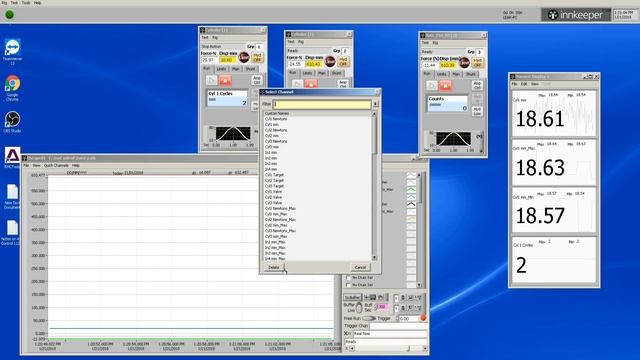Select 'Cyl1 Newtons_Max' in channel list
640x360 pixels.
click(280, 208)
